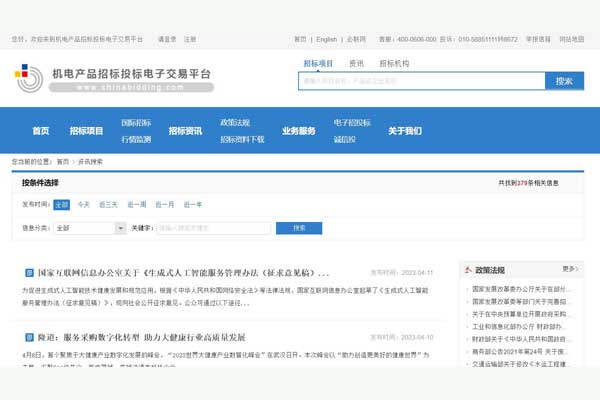Click the 举报信箱 link in the top bar

tap(538, 39)
